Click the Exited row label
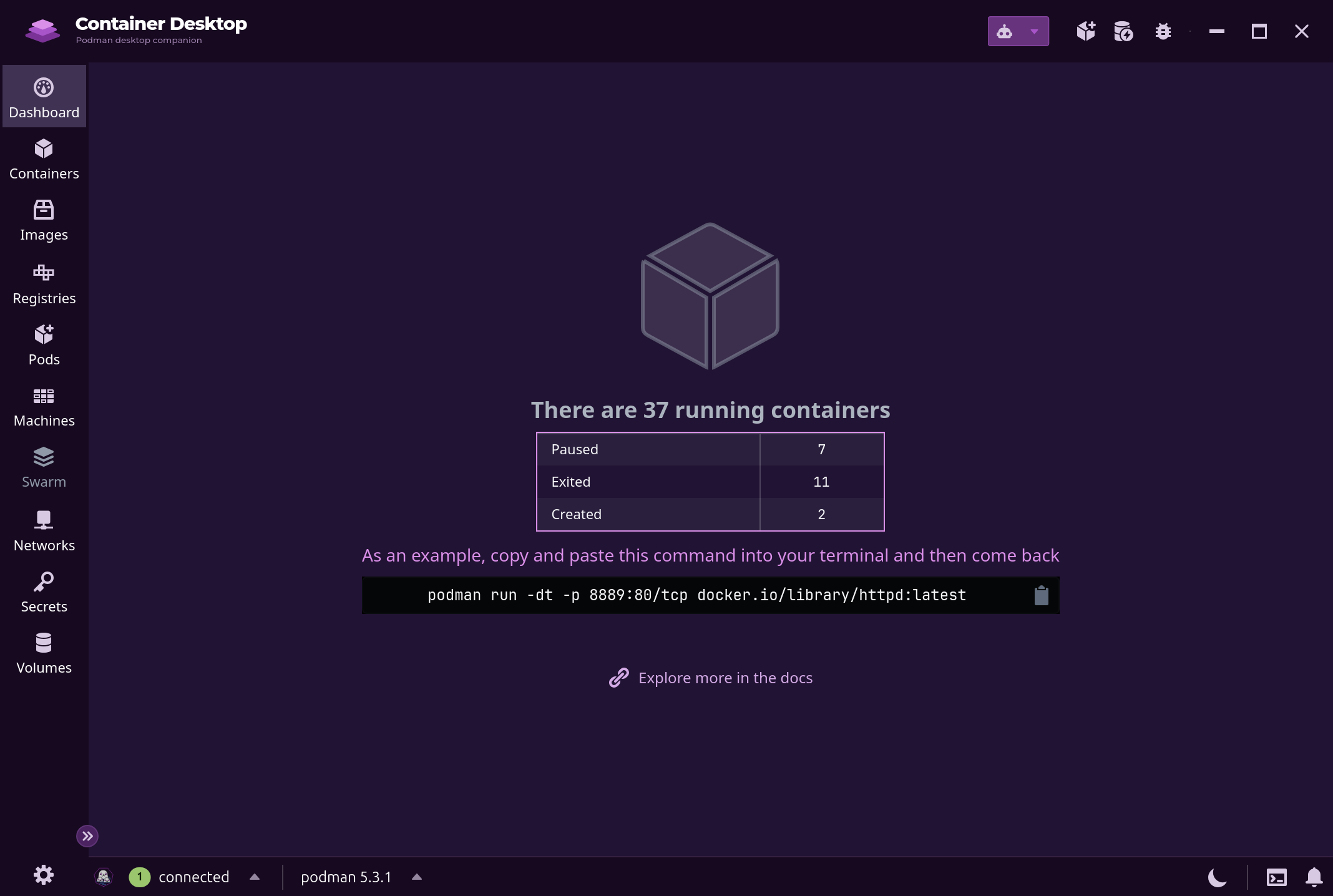1333x896 pixels. (x=571, y=482)
